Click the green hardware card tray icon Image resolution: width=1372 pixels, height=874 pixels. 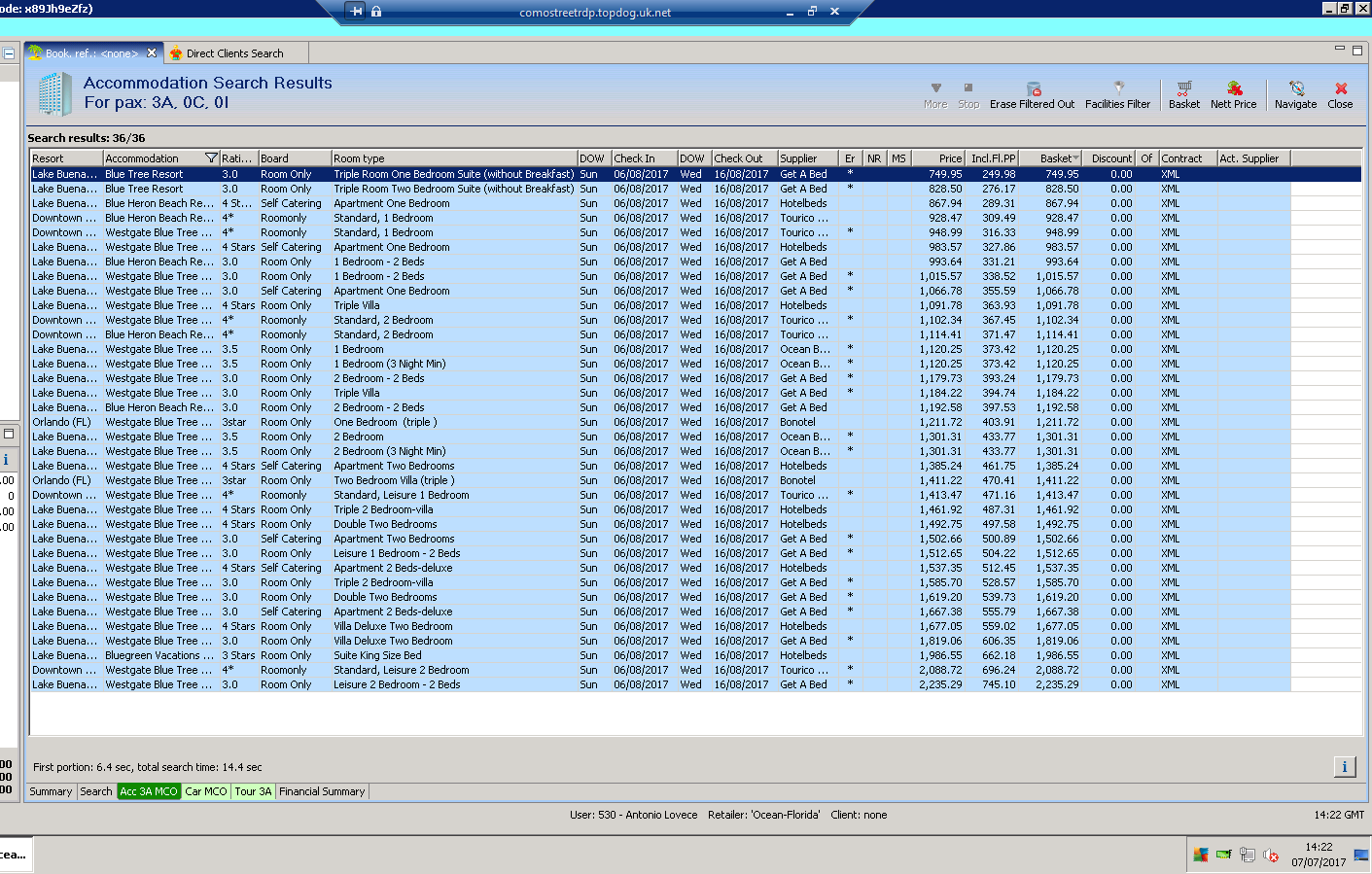click(x=1224, y=855)
